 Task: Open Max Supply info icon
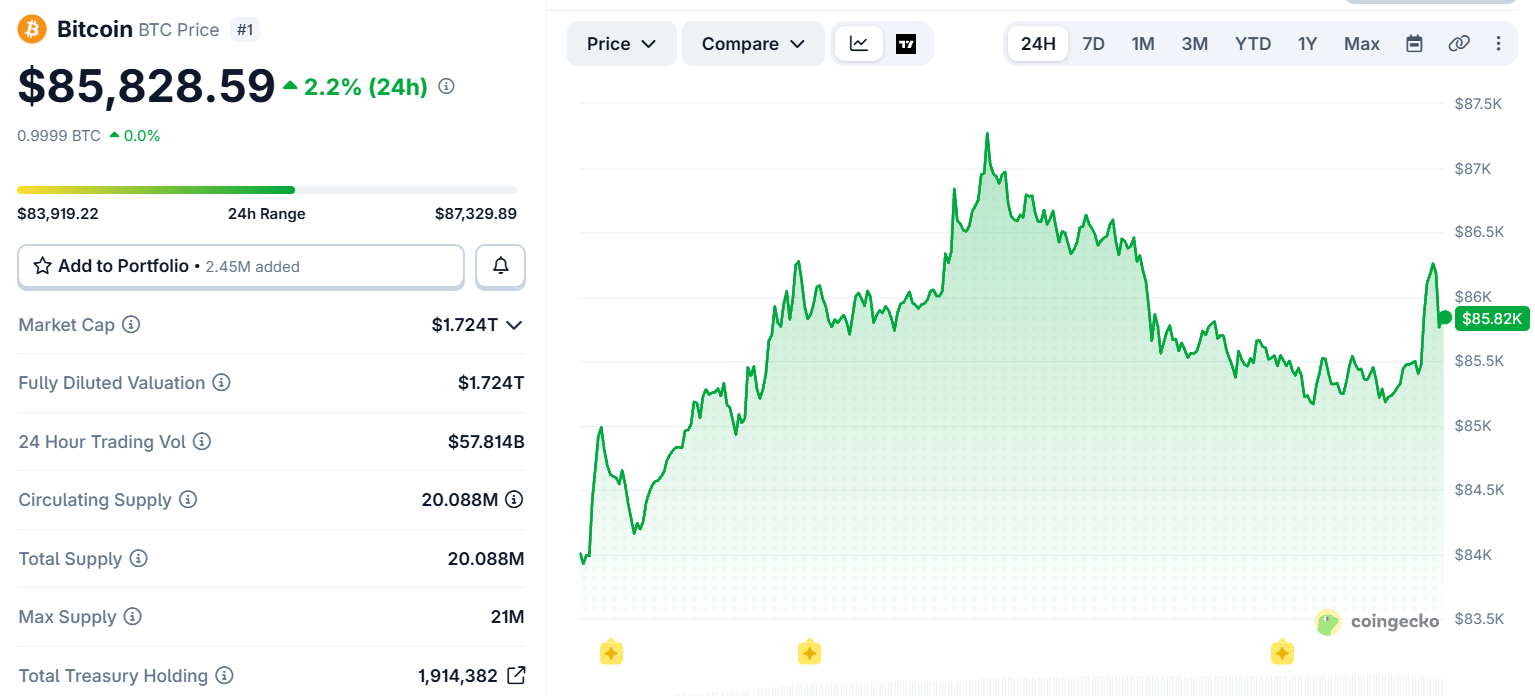point(133,617)
